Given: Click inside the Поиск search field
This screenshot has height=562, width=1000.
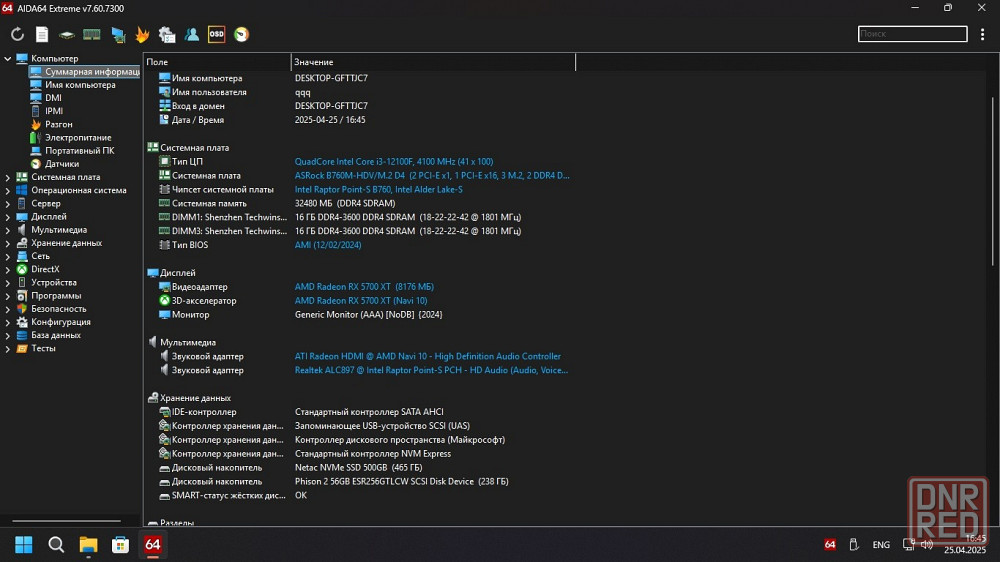Looking at the screenshot, I should [912, 34].
